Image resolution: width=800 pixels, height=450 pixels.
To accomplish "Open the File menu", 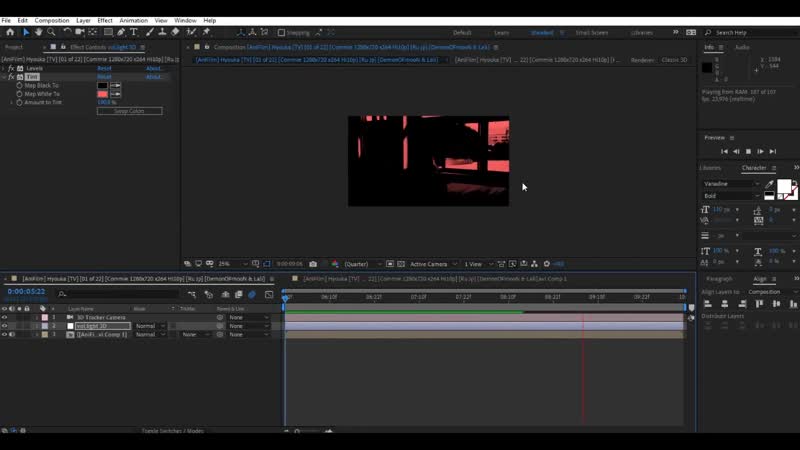I will 6,20.
